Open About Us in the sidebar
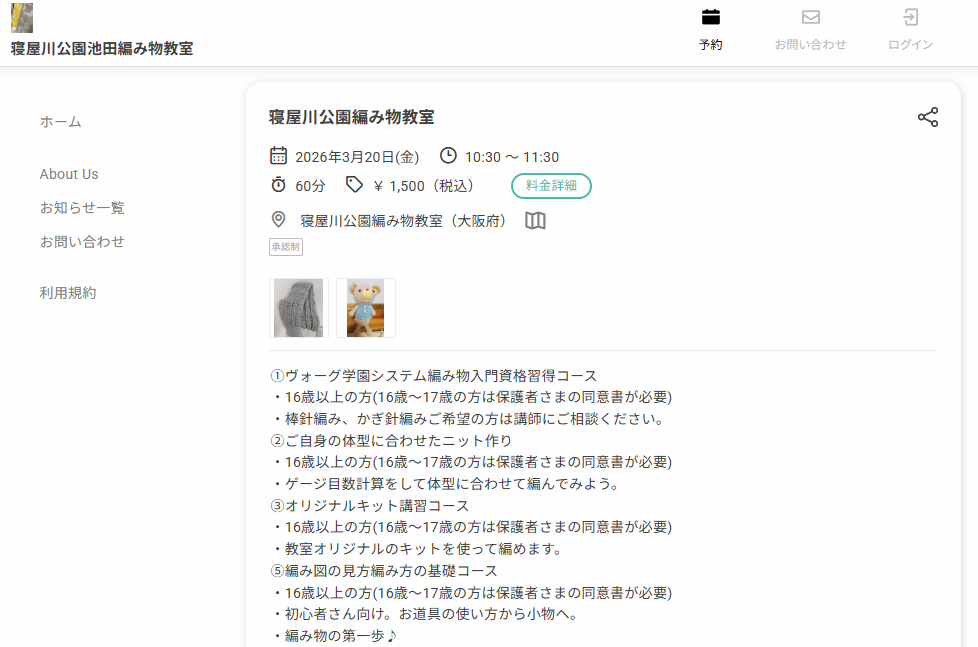978x647 pixels. [69, 174]
